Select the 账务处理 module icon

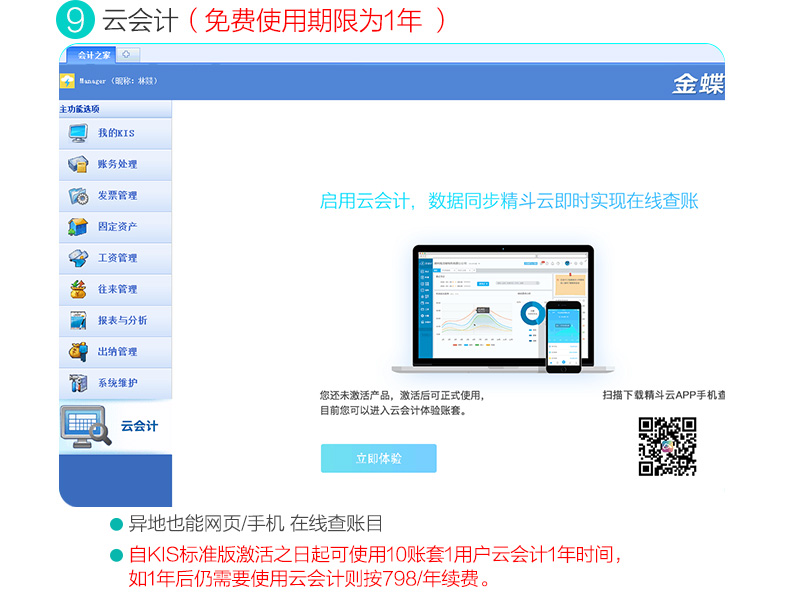click(x=79, y=165)
